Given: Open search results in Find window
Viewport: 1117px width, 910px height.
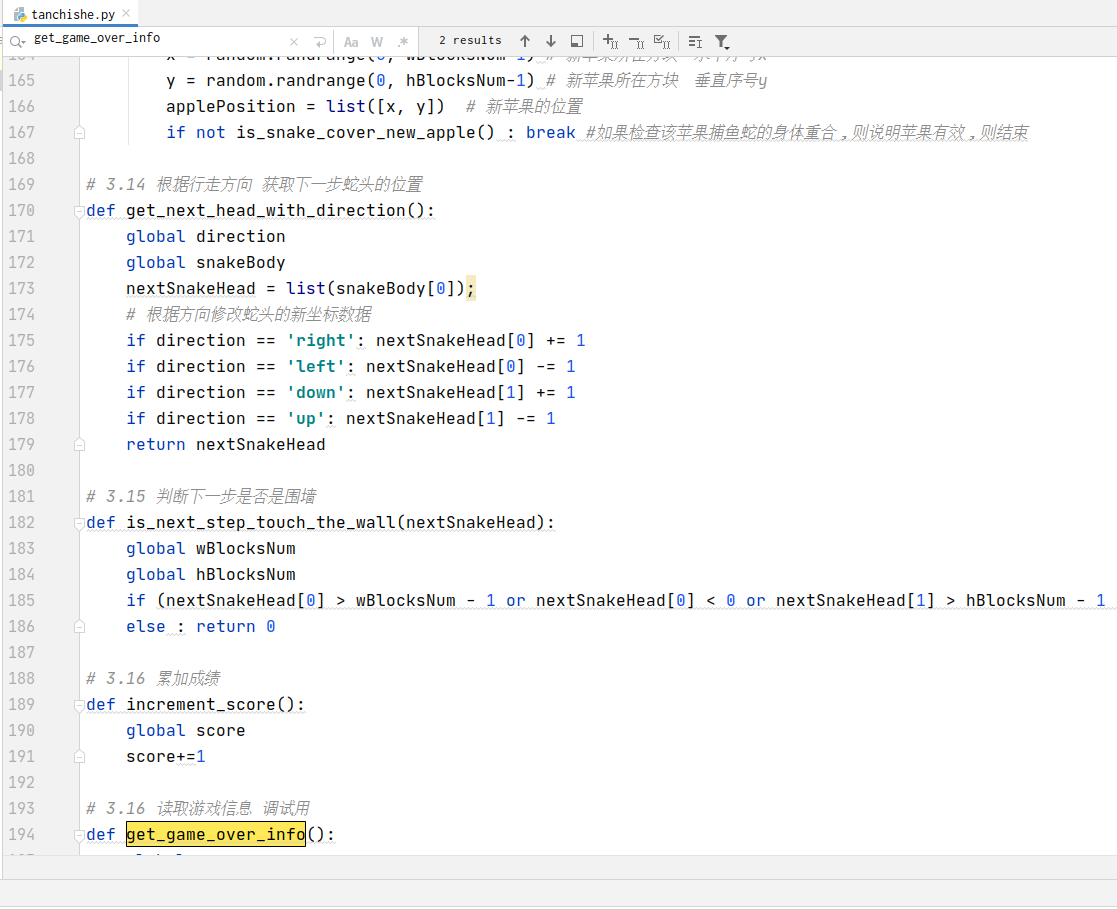Looking at the screenshot, I should click(x=577, y=41).
